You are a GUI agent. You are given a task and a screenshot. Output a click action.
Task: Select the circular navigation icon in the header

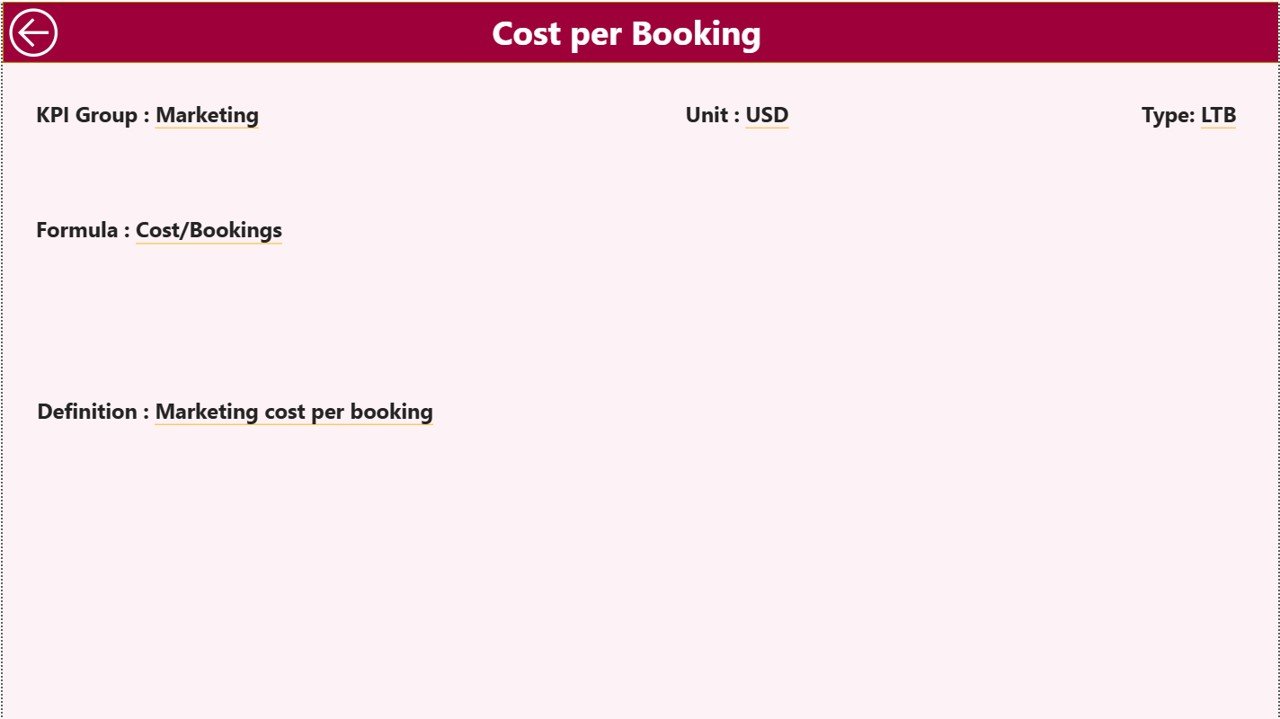(x=34, y=33)
